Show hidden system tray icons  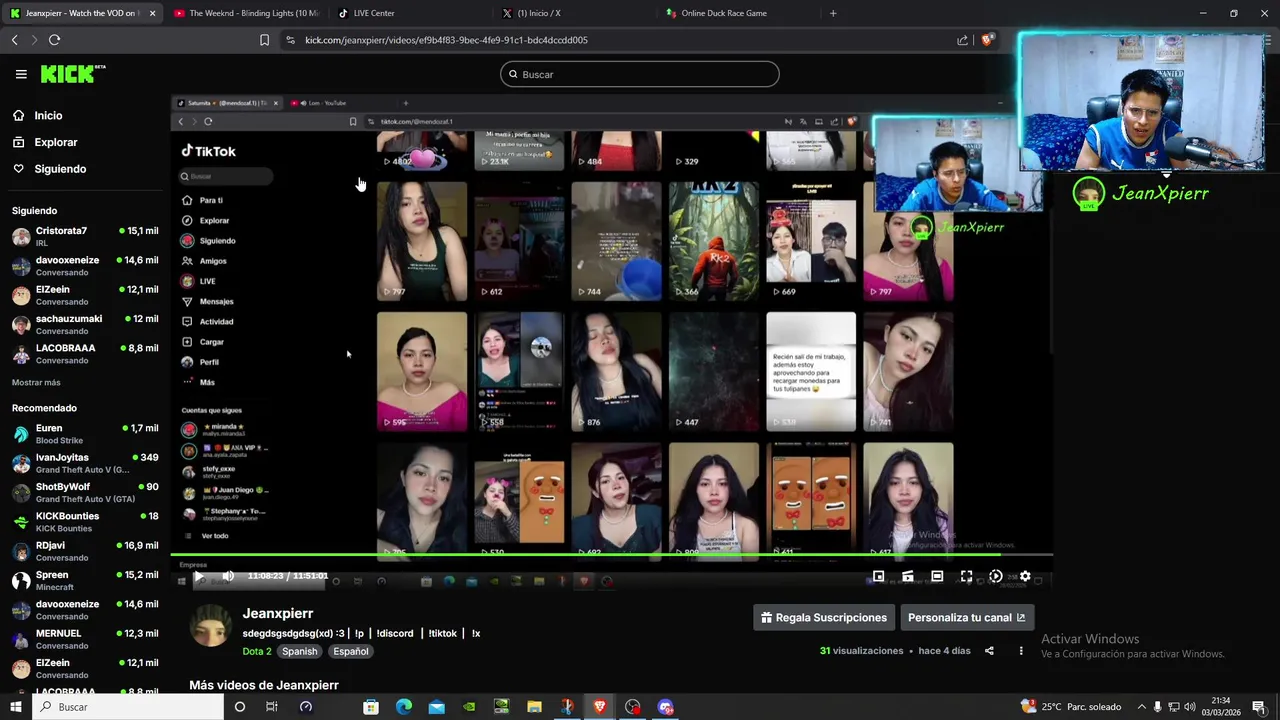(1141, 707)
